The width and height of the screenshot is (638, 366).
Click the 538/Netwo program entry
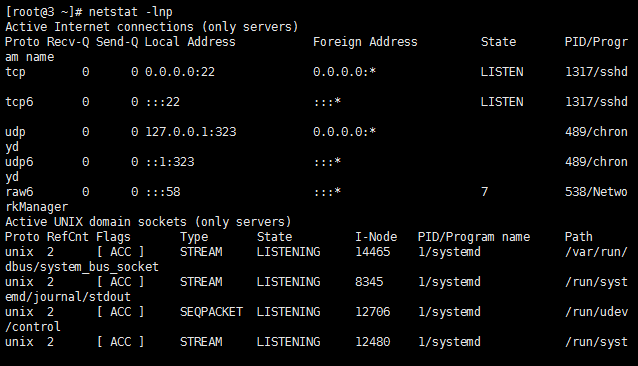coord(596,192)
